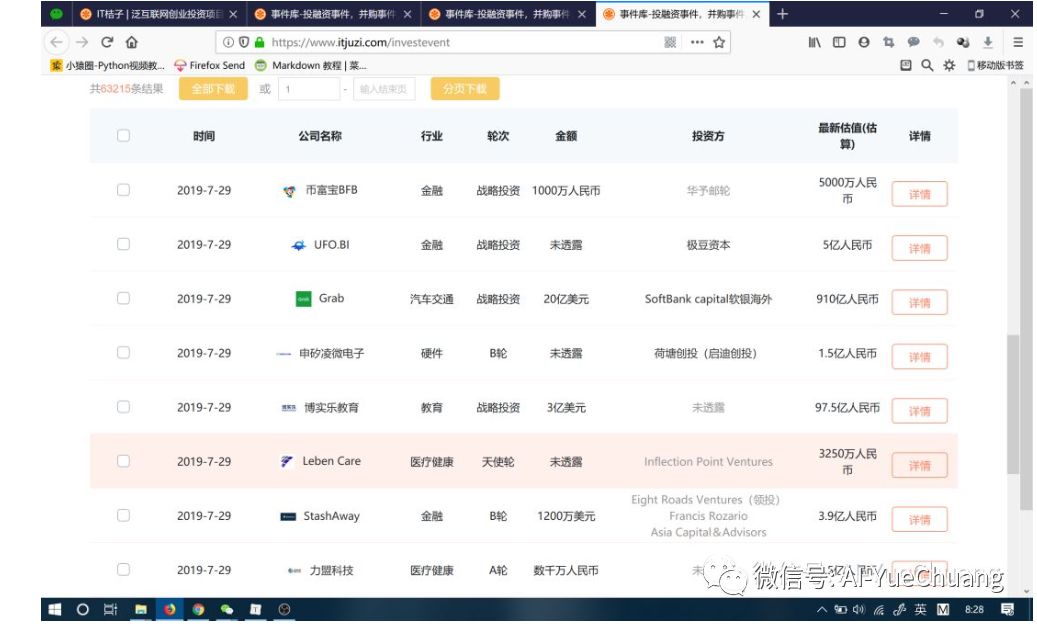Open the Firefox Send bookmark
The image size is (1037, 626).
pos(210,65)
